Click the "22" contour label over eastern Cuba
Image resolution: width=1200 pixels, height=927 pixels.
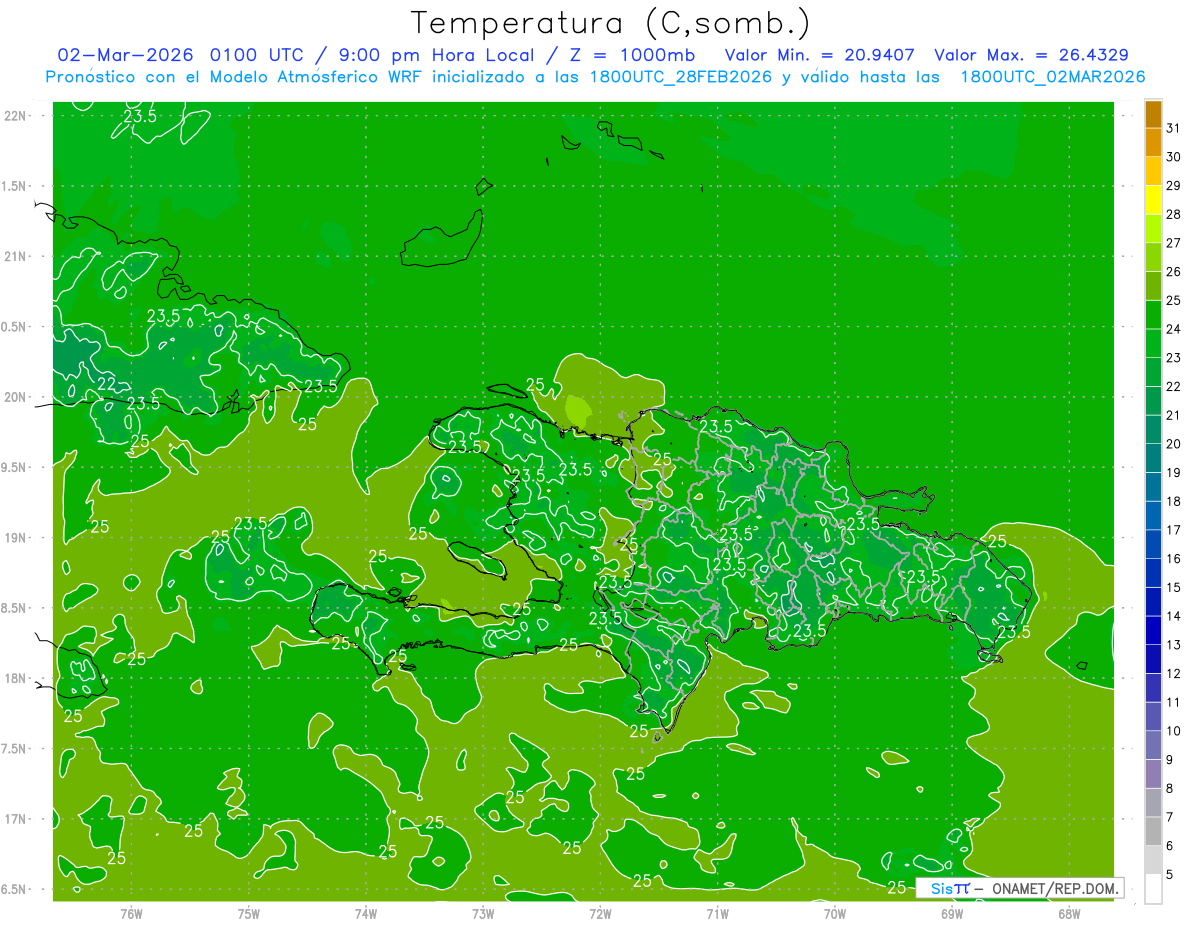click(x=106, y=383)
